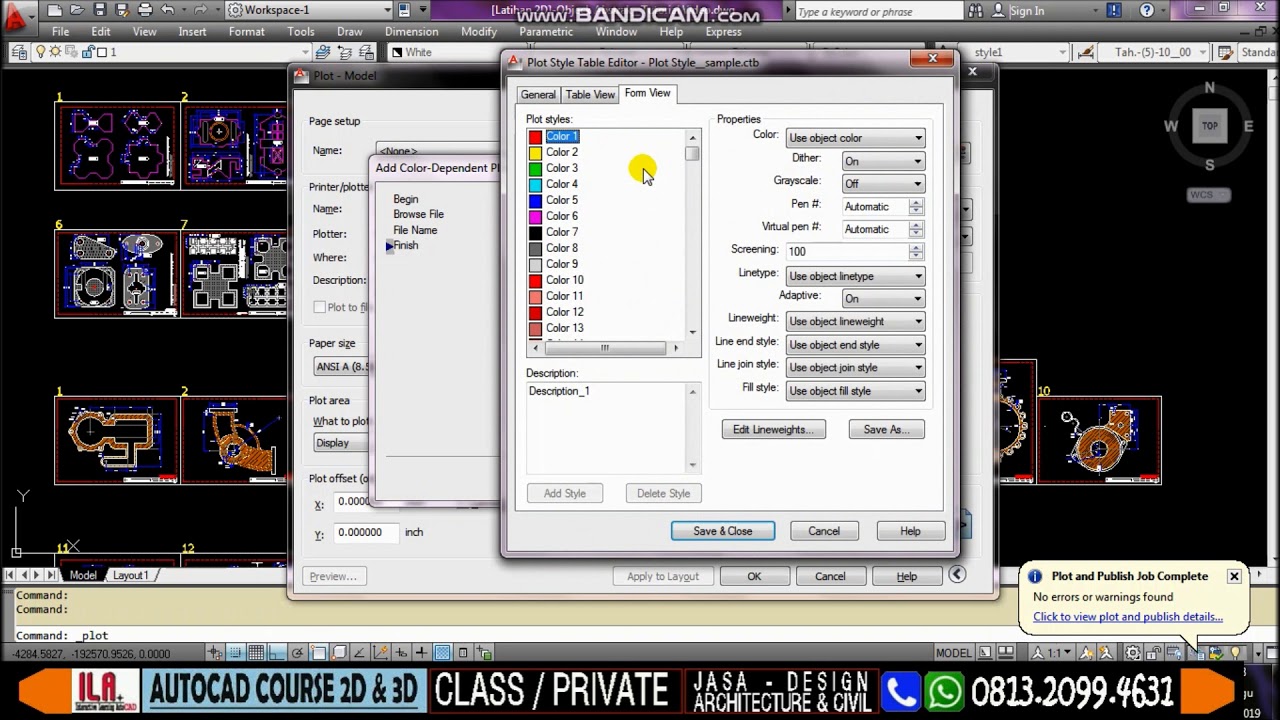
Task: Click the WhatsApp icon in bottom banner
Action: 944,692
